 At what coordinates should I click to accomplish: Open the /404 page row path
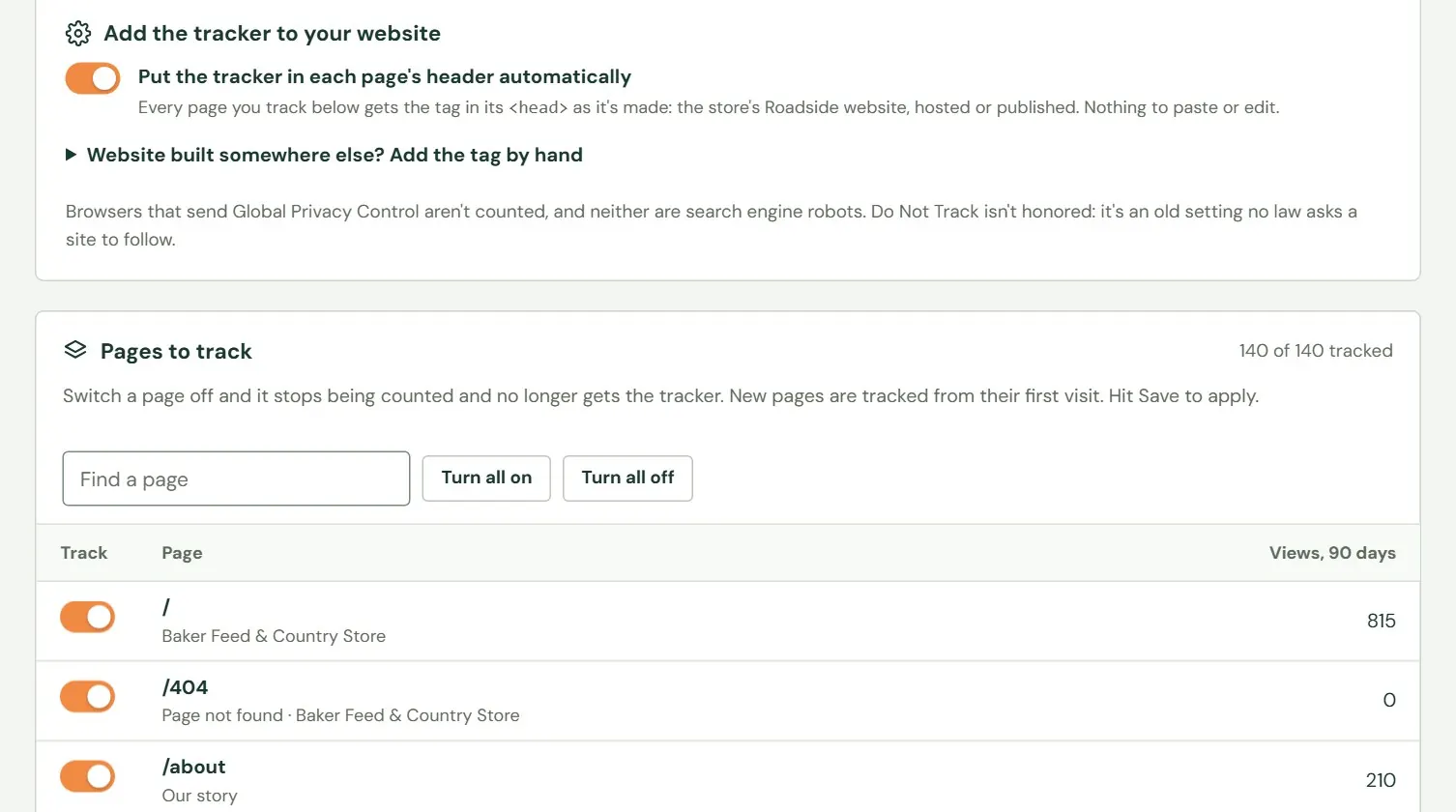185,687
